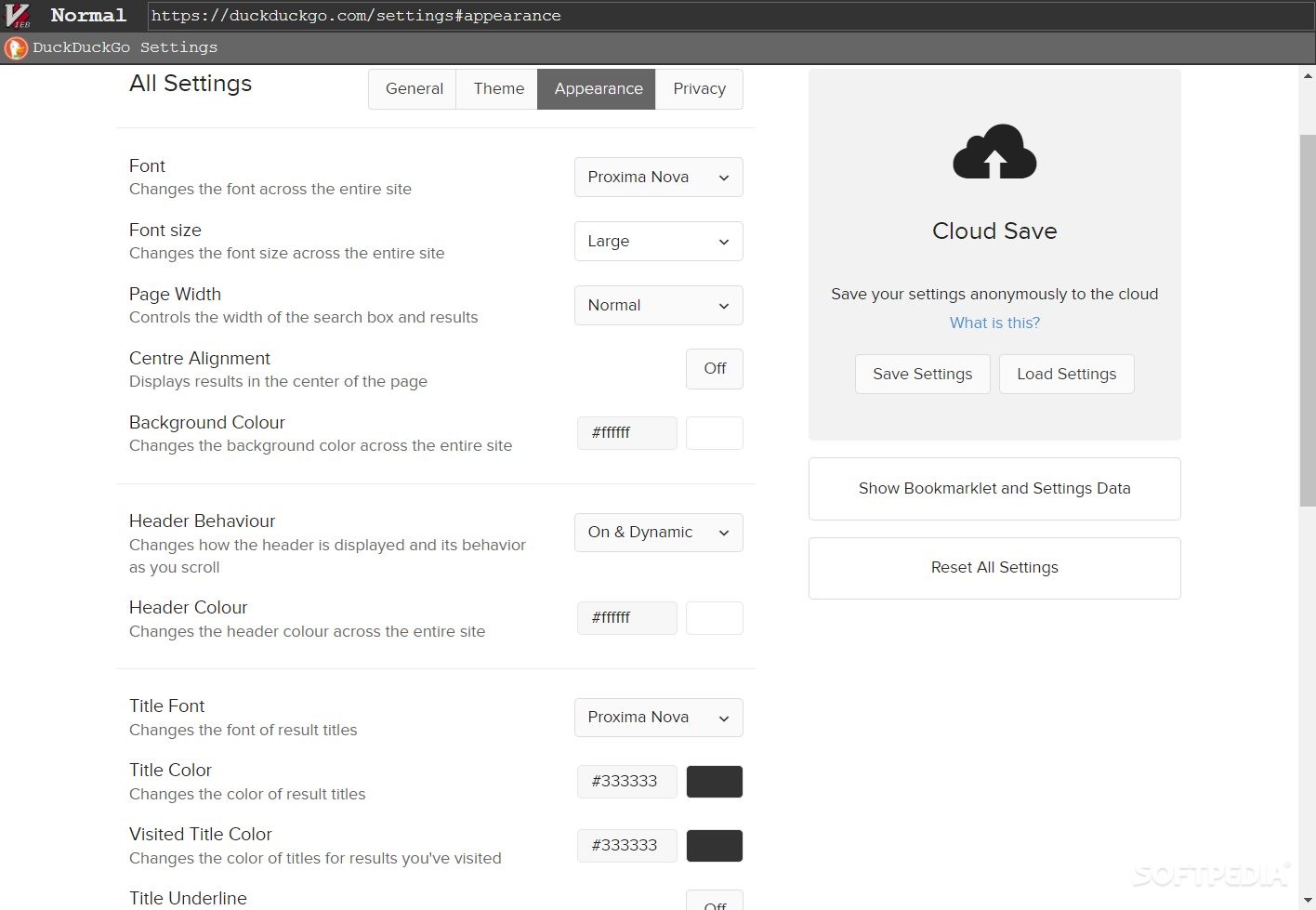Open the Font dropdown
Screen dimensions: 1316x910
pyautogui.click(x=659, y=178)
